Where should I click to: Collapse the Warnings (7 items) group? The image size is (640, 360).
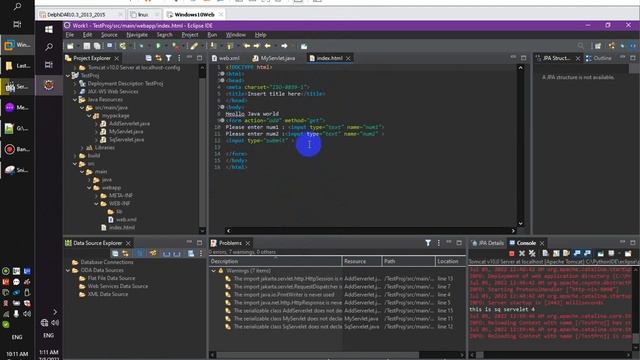tap(213, 271)
